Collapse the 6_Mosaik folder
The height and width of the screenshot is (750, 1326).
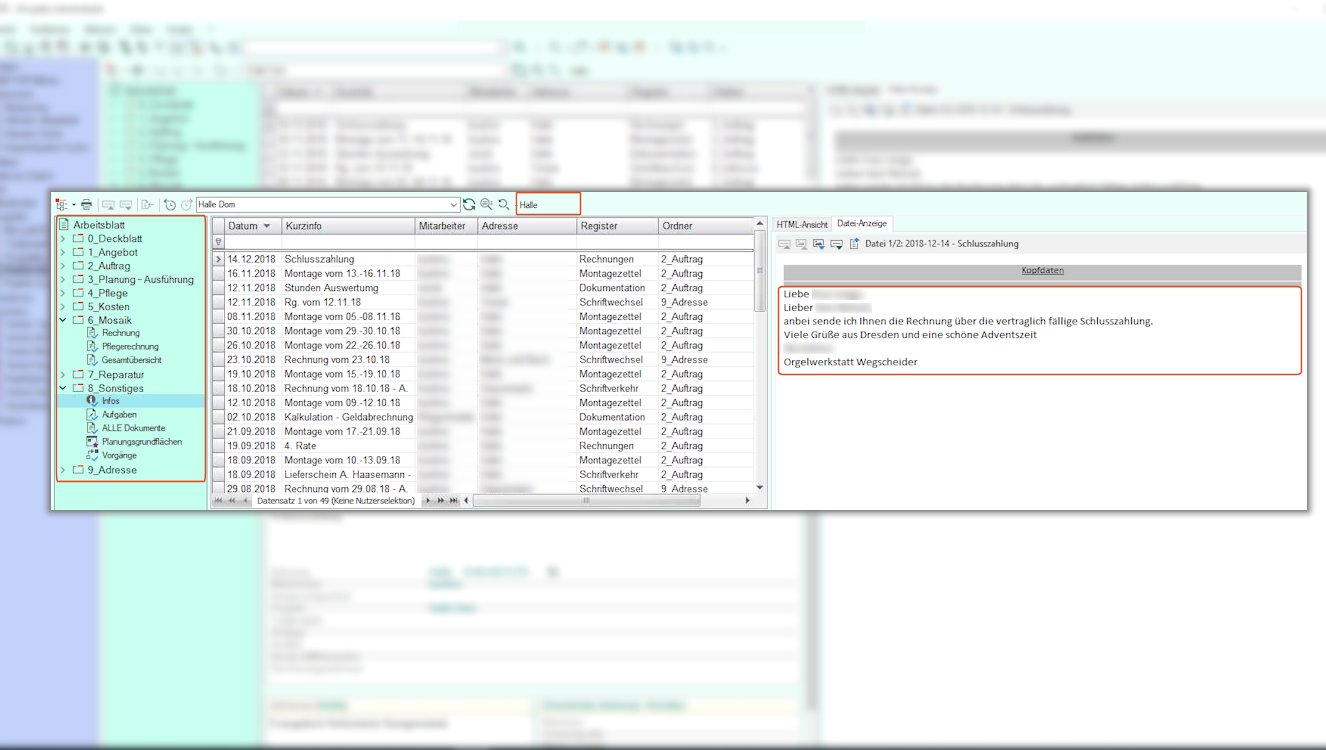click(64, 320)
